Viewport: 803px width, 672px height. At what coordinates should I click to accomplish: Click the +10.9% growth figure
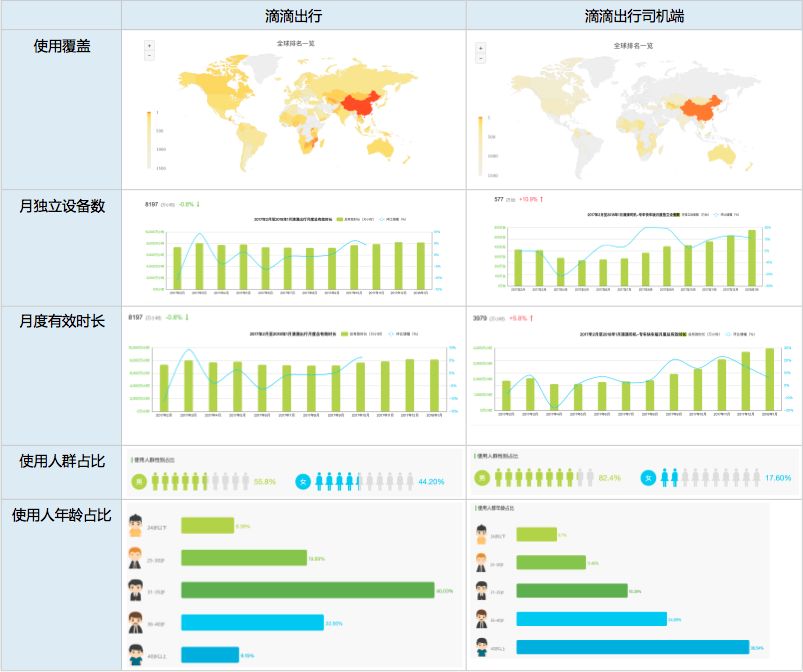click(528, 199)
